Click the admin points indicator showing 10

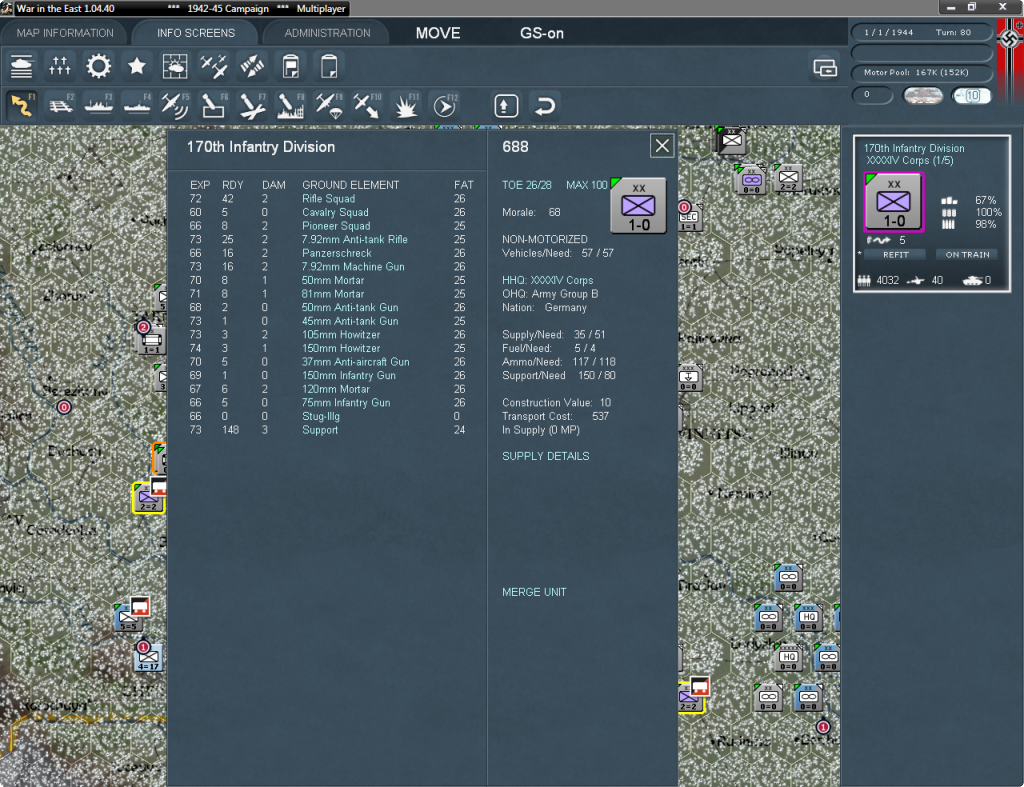coord(971,95)
